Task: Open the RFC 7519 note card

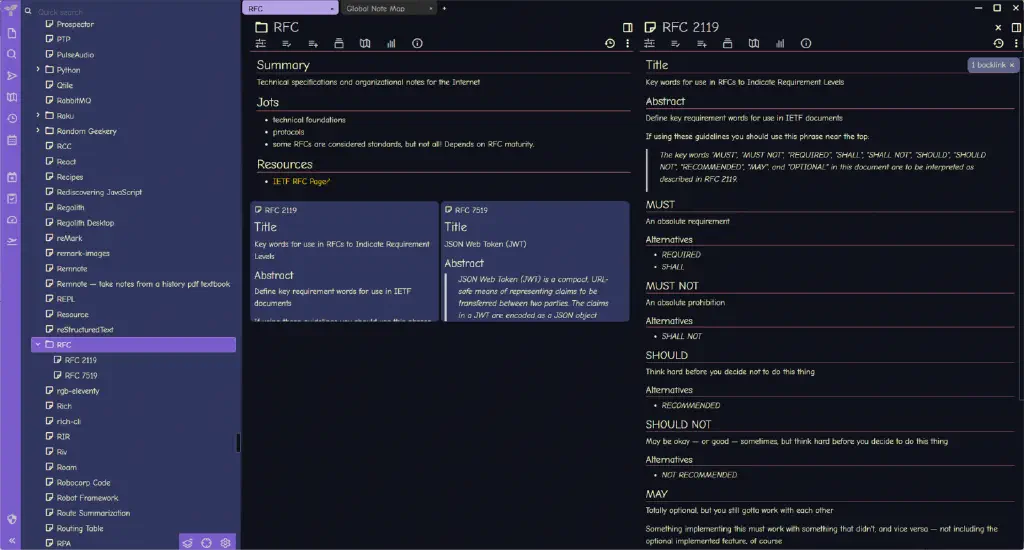Action: point(535,261)
